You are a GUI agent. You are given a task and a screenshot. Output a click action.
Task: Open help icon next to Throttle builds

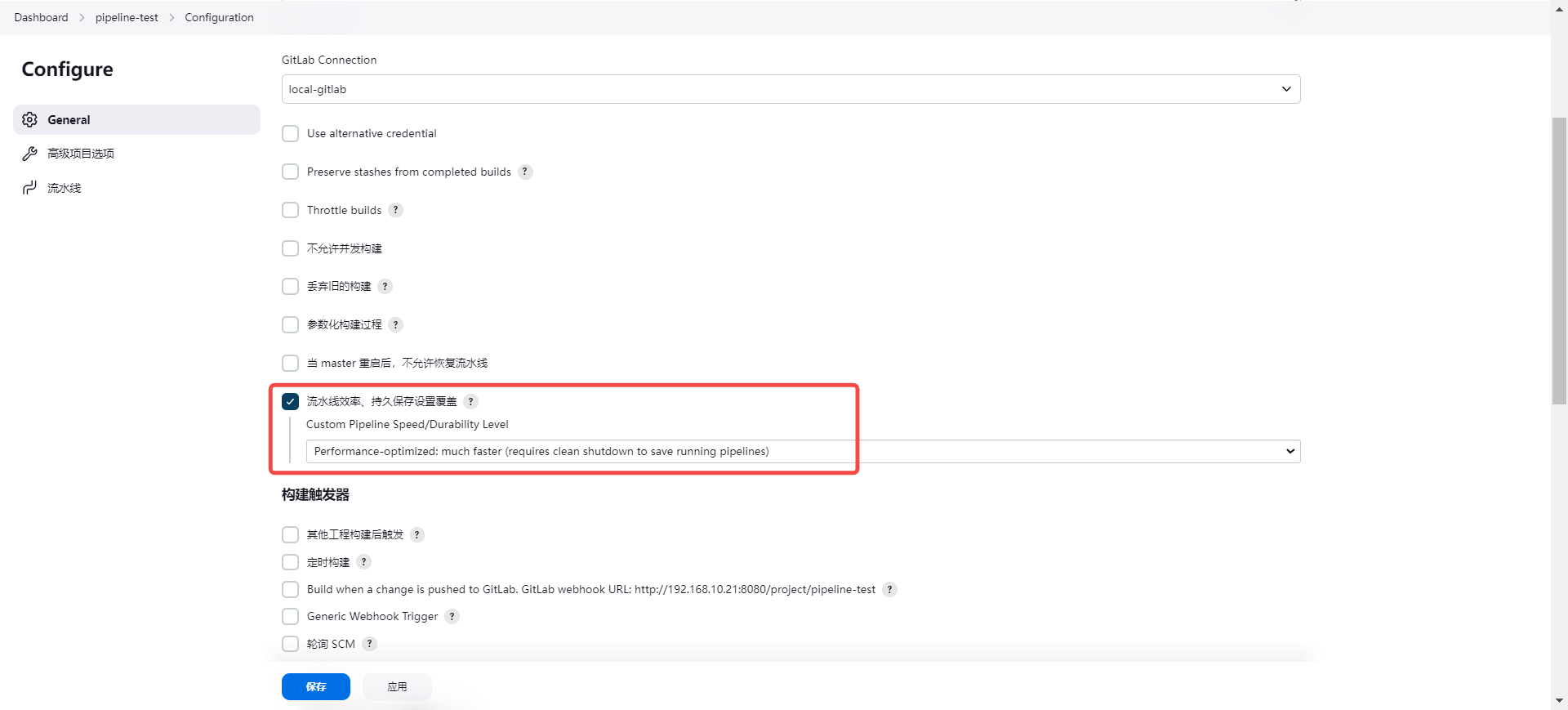point(395,210)
